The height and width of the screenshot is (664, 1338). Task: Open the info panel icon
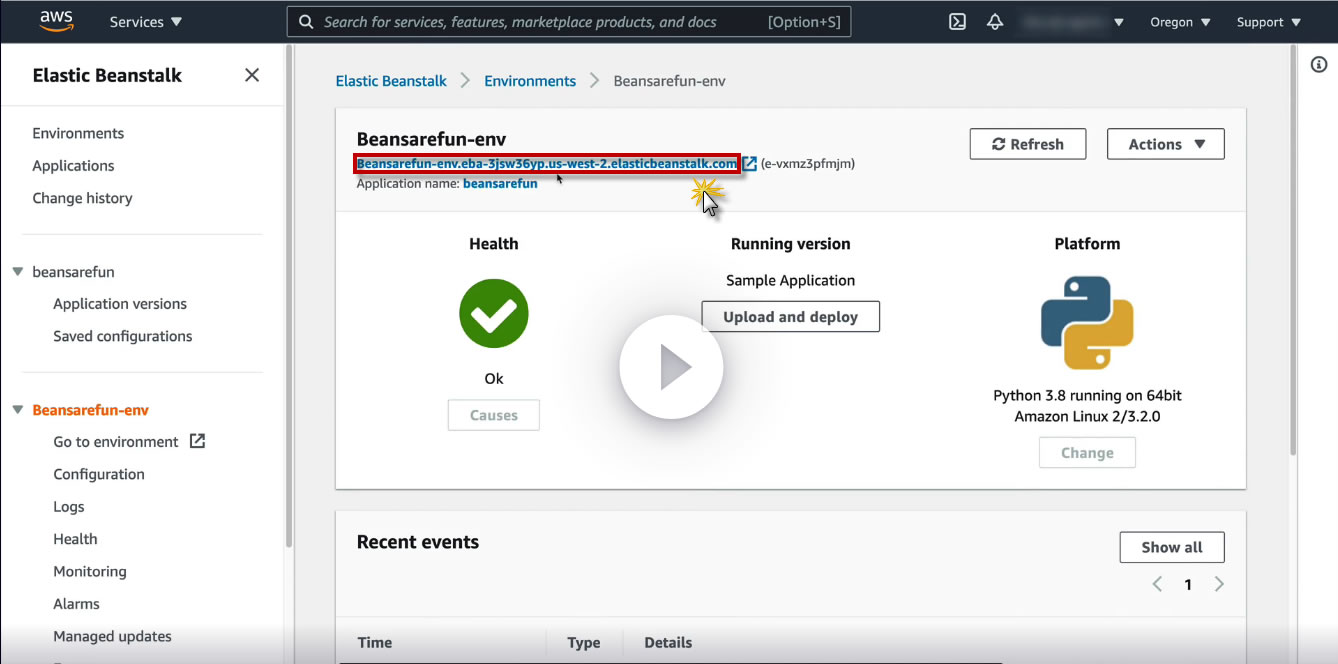(1318, 64)
